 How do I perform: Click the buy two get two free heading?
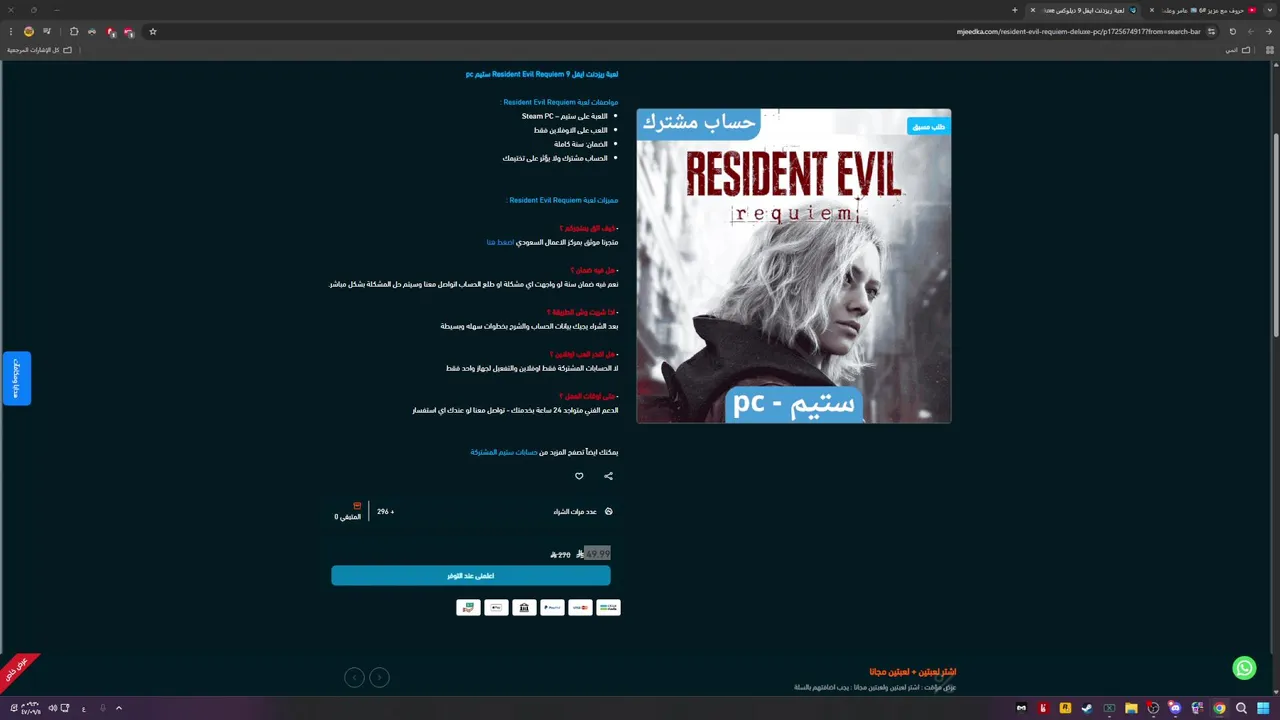(913, 672)
